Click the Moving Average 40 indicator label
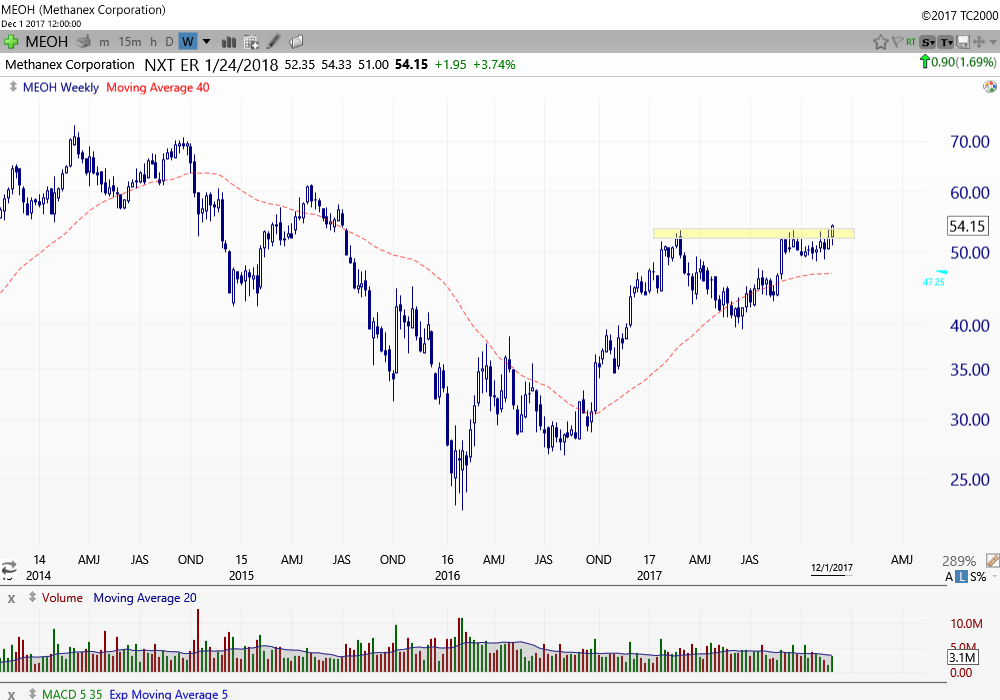The height and width of the screenshot is (700, 1000). [x=158, y=87]
